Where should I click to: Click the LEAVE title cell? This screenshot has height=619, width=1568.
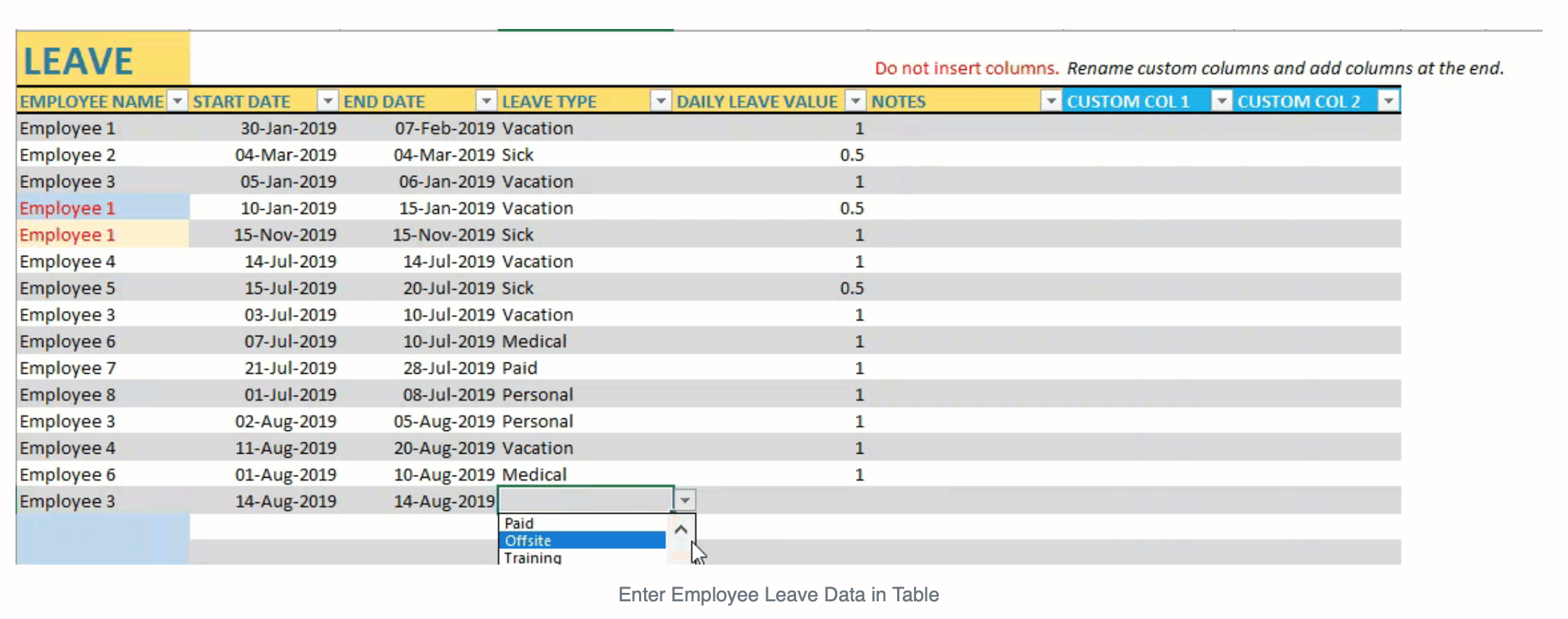click(x=103, y=59)
